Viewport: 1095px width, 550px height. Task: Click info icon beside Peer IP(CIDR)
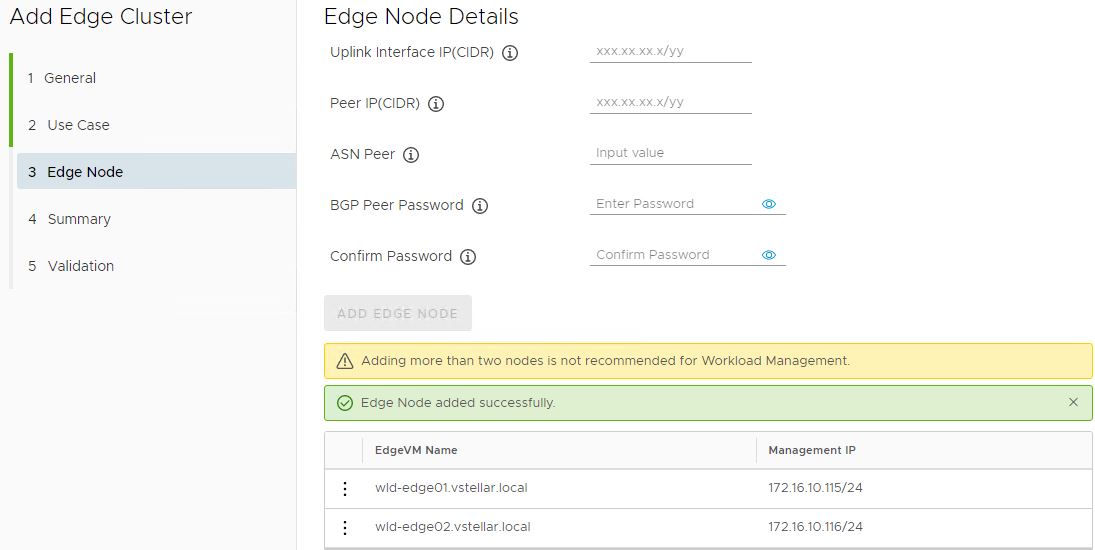pyautogui.click(x=436, y=104)
